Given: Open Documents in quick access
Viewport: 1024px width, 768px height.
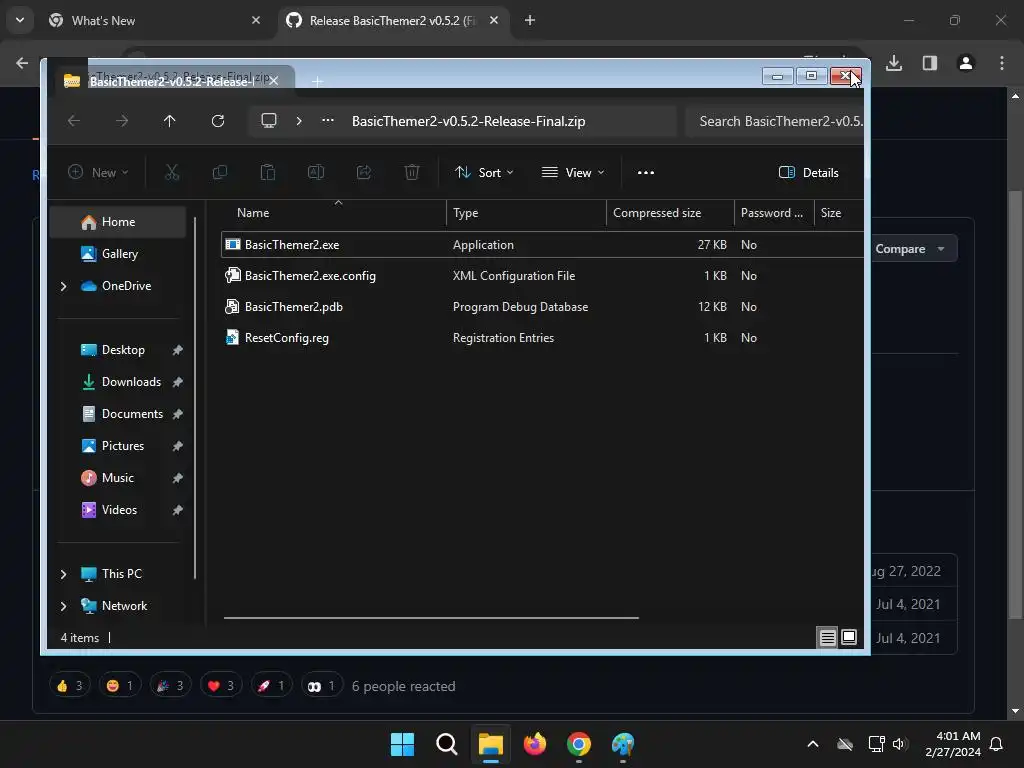Looking at the screenshot, I should point(132,414).
